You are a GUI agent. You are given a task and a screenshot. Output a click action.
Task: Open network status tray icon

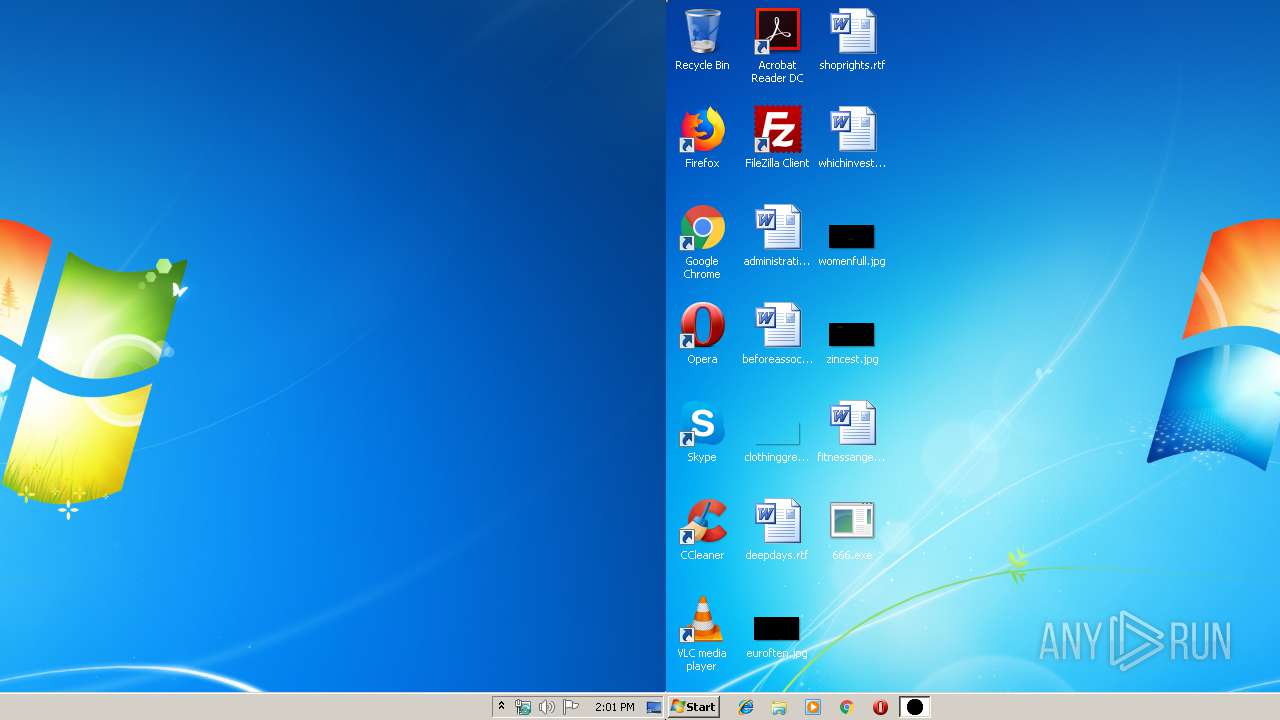point(523,707)
